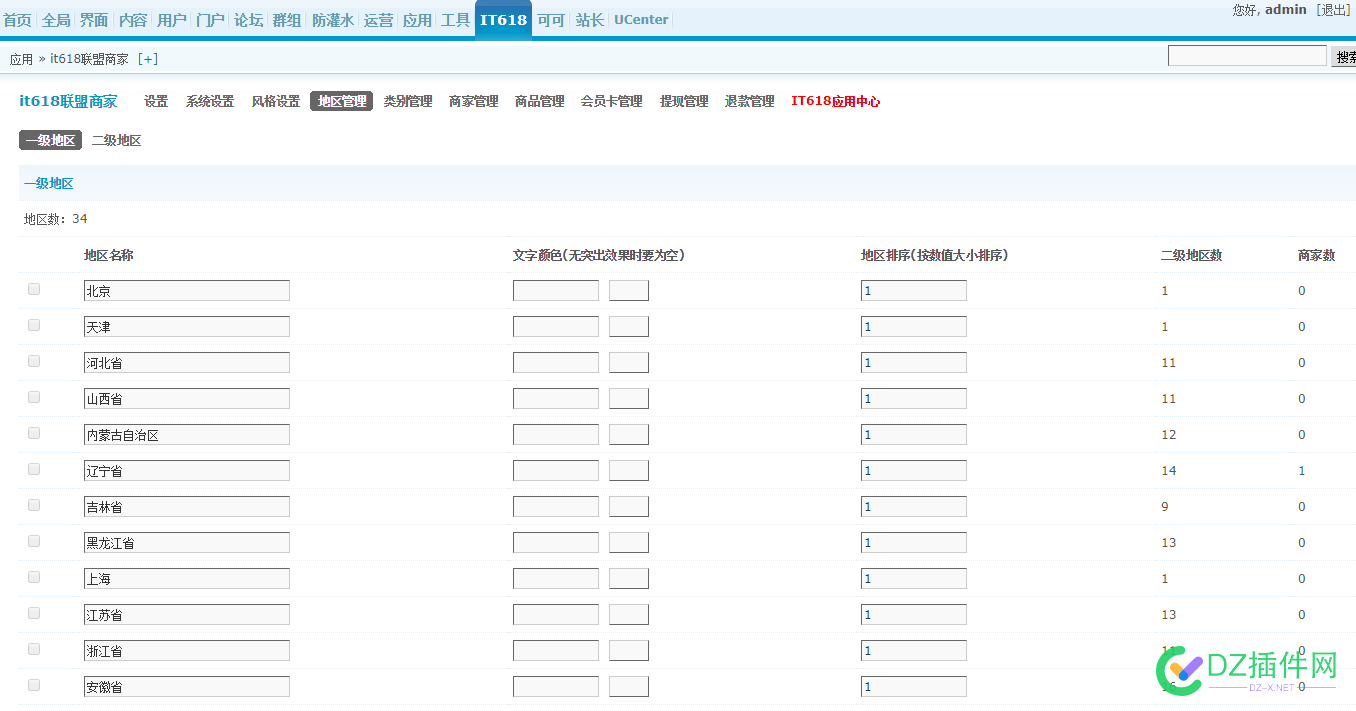Open the 全局 top menu
1356x711 pixels.
pos(56,20)
